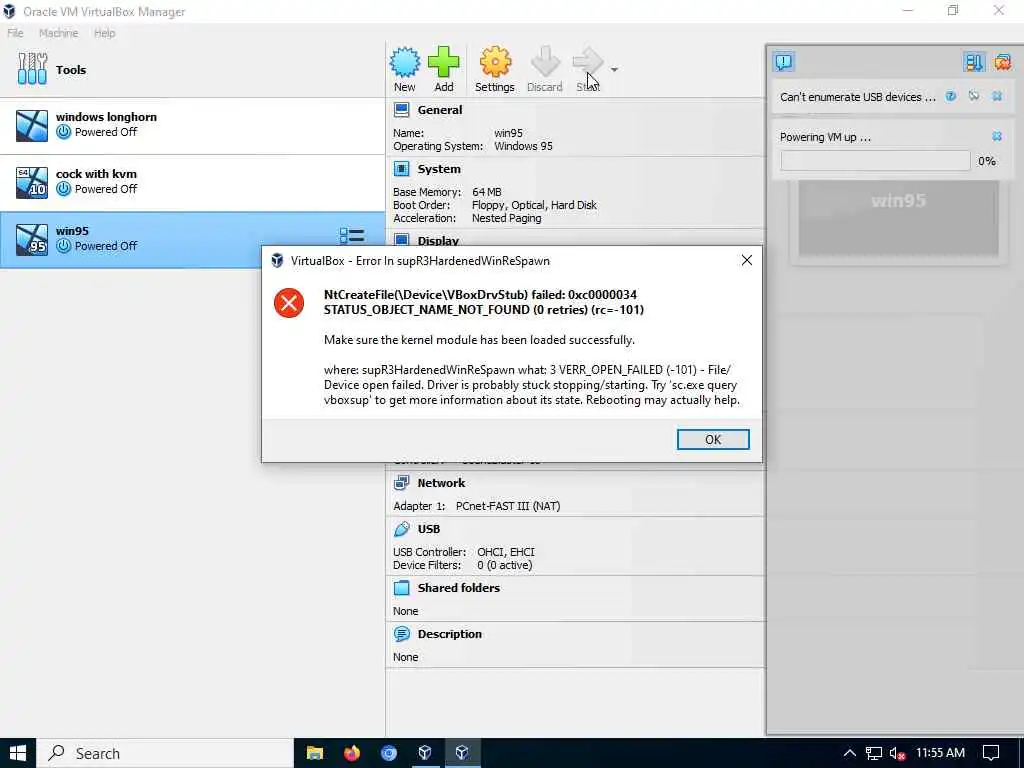Open the Chromium browser taskbar icon
The width and height of the screenshot is (1024, 768).
click(389, 753)
